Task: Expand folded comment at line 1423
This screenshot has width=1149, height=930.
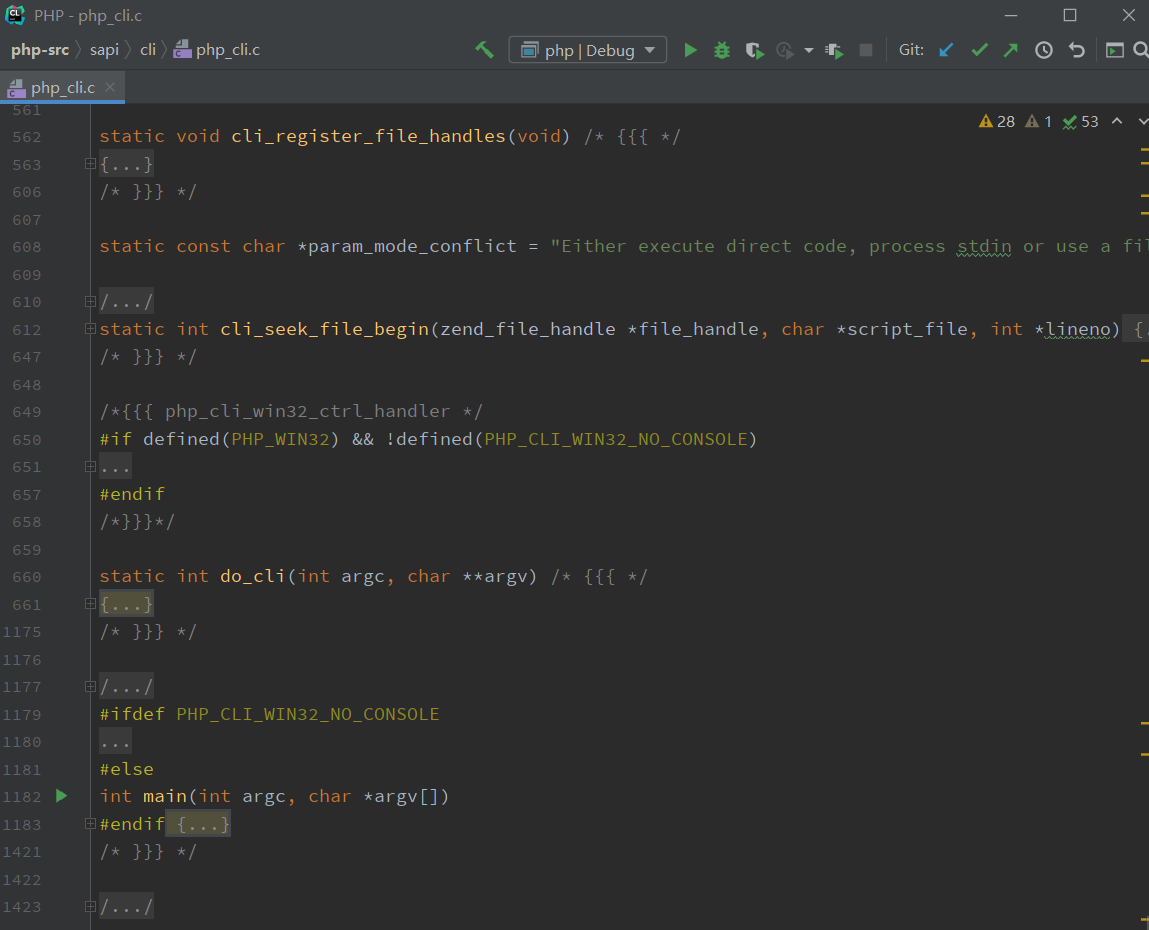Action: pyautogui.click(x=89, y=907)
